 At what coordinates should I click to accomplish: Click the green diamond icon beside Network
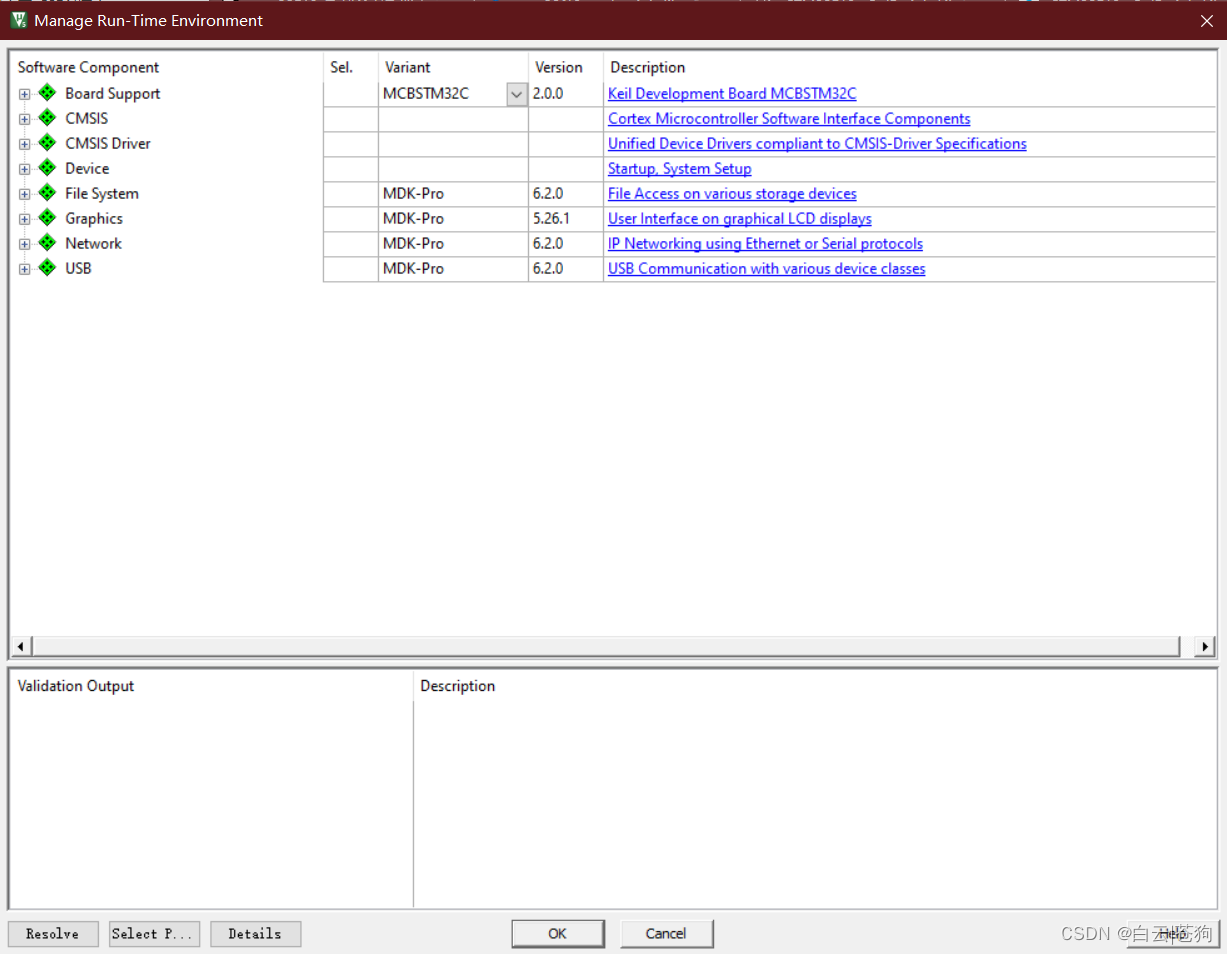point(47,243)
